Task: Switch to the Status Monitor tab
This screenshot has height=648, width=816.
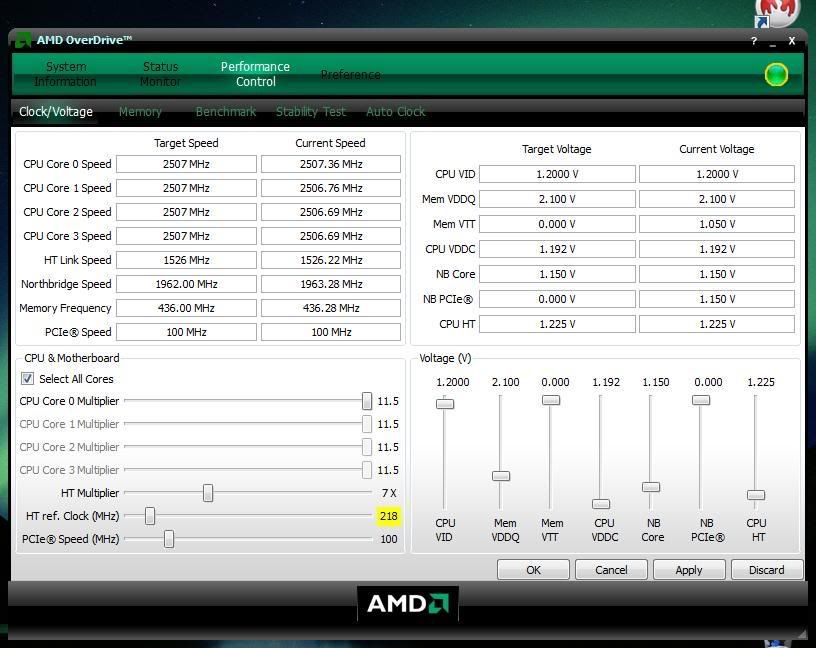Action: coord(160,74)
